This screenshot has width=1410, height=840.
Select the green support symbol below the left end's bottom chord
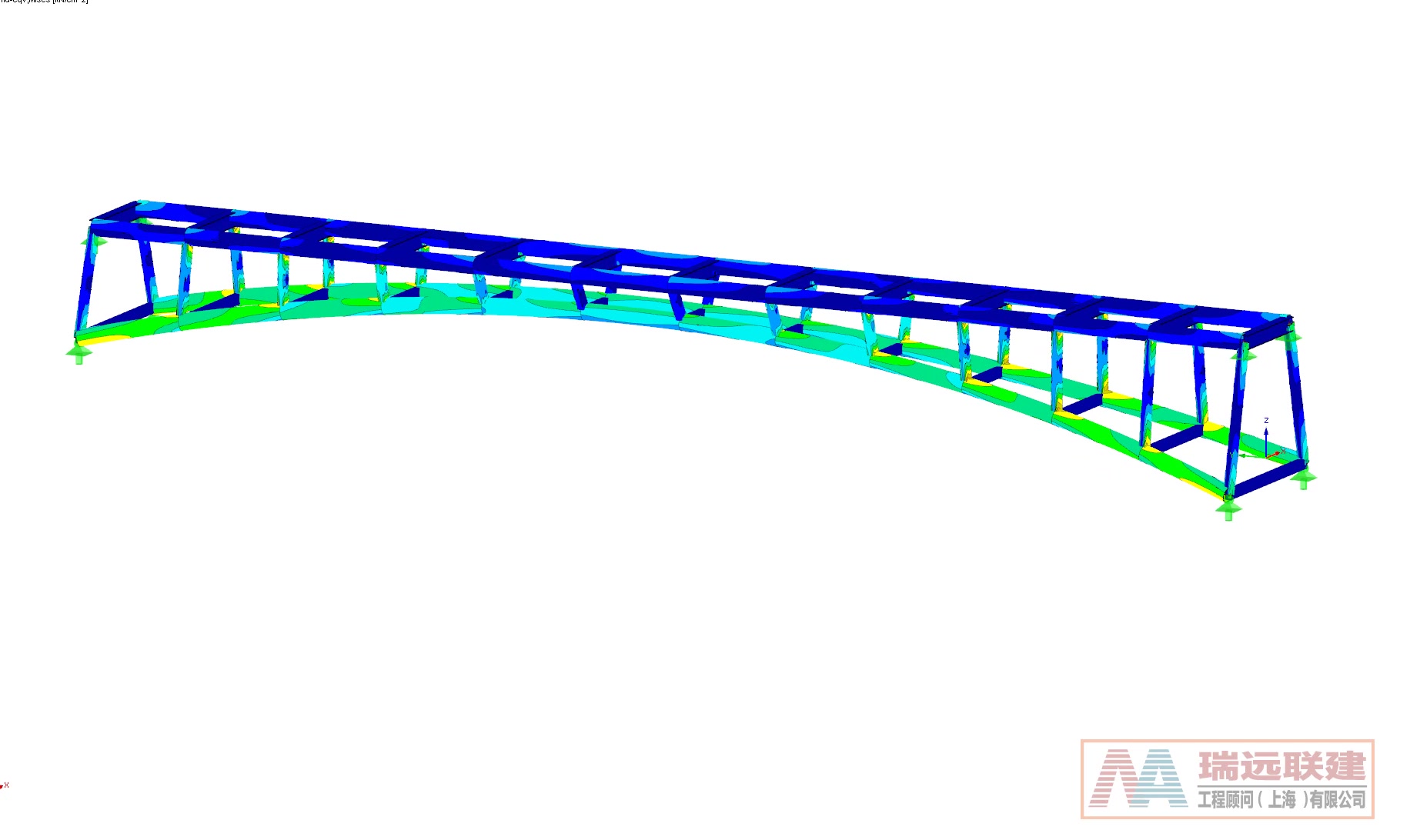pyautogui.click(x=79, y=355)
